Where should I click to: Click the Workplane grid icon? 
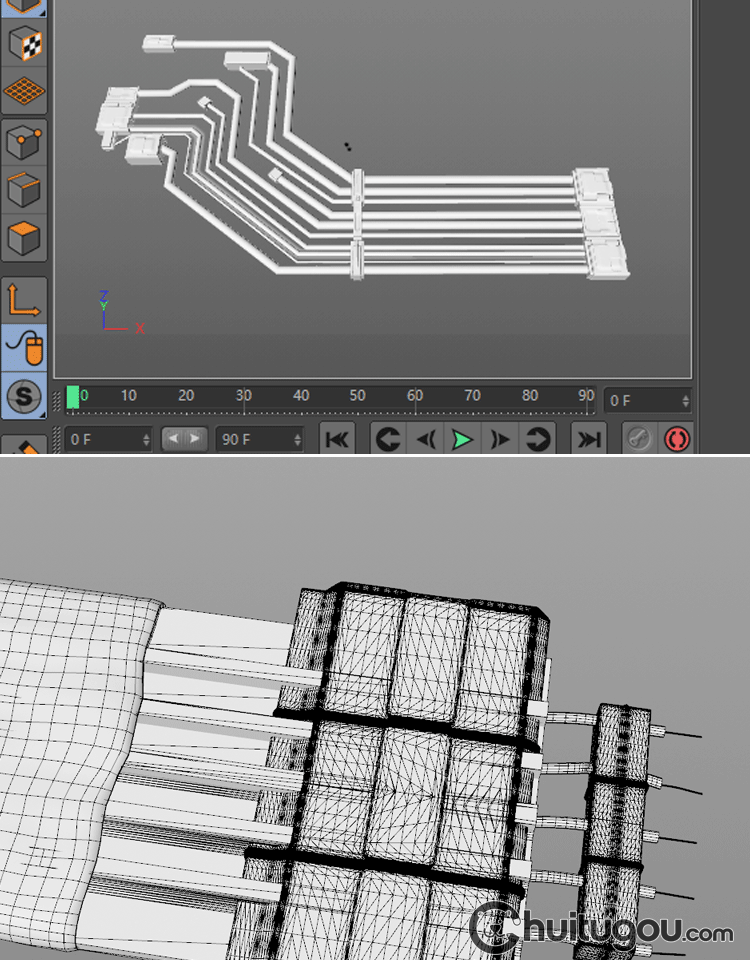click(24, 91)
